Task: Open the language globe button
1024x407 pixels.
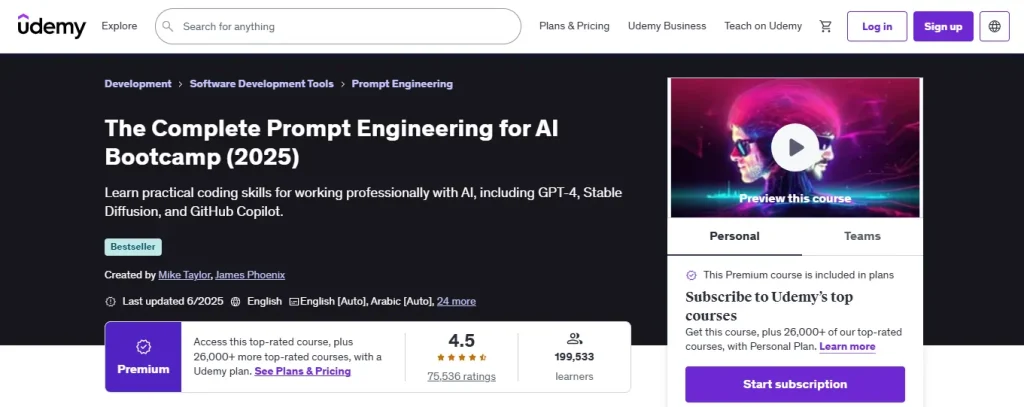Action: 995,26
